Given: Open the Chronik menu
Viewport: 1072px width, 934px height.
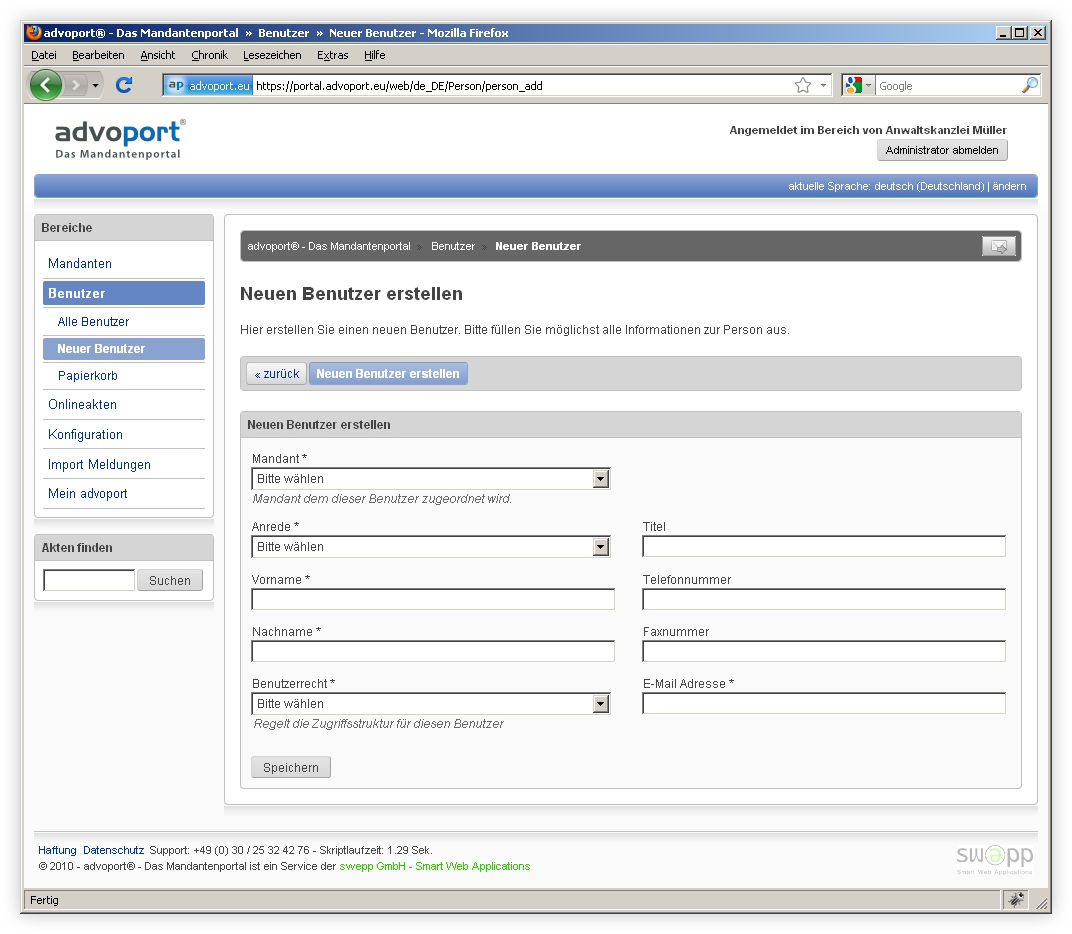Looking at the screenshot, I should 209,55.
